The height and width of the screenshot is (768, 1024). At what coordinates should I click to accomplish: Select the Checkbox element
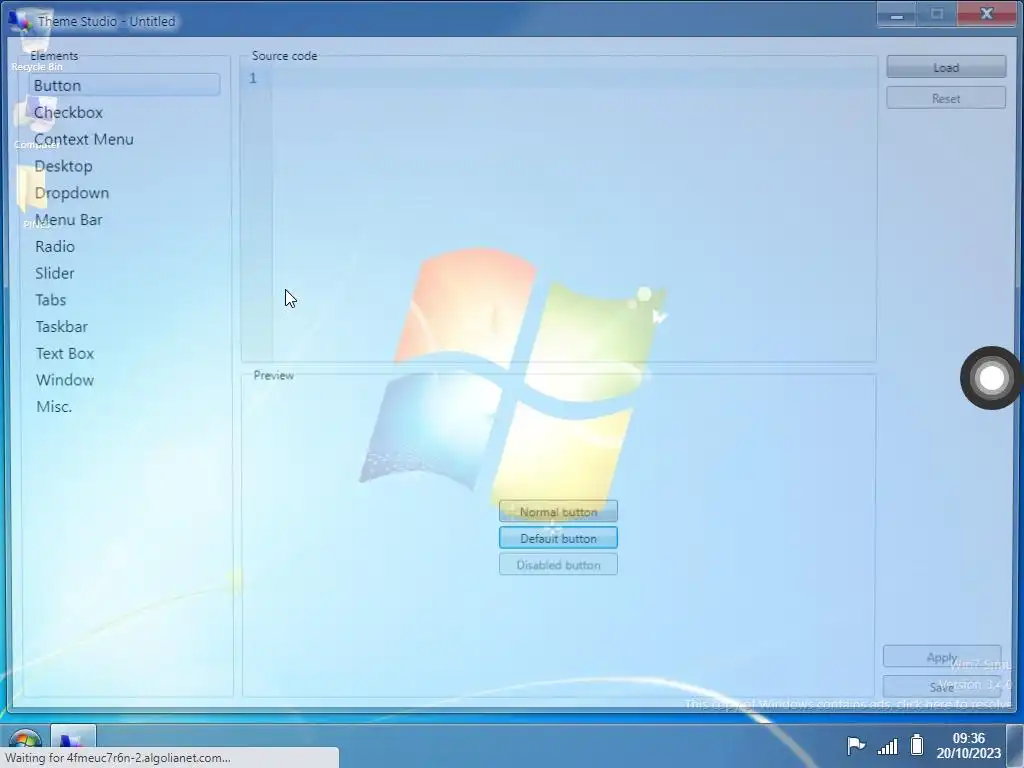(69, 112)
